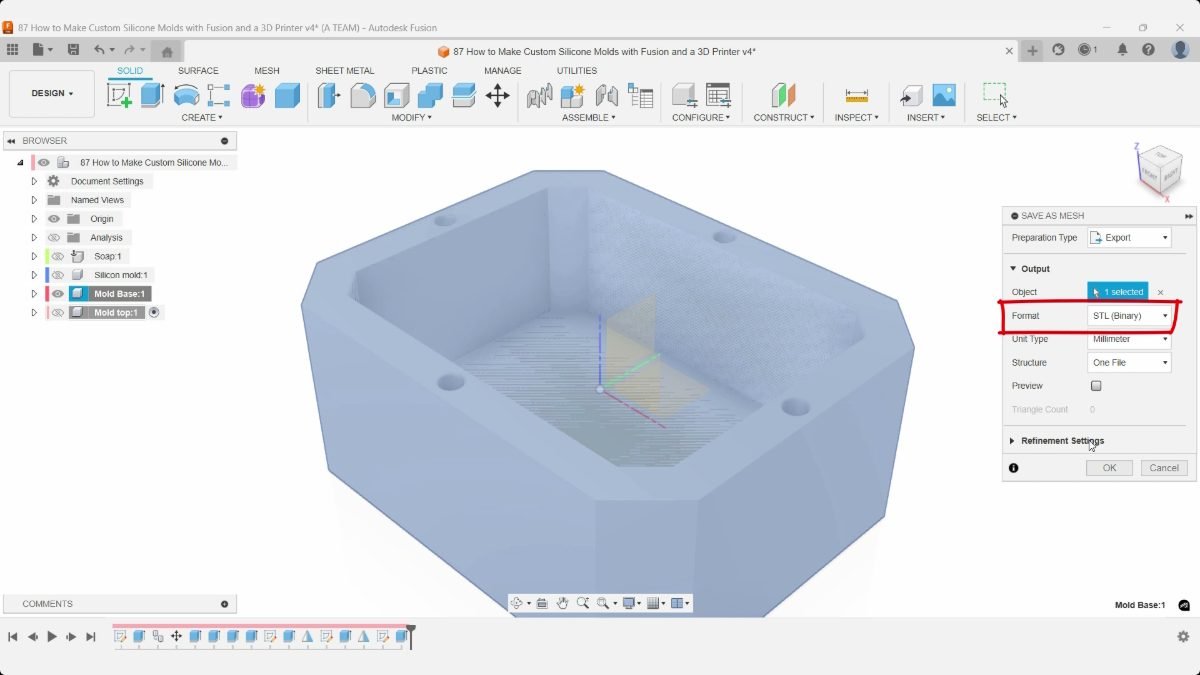
Task: Open the Preparation Type Export dropdown
Action: [x=1129, y=238]
